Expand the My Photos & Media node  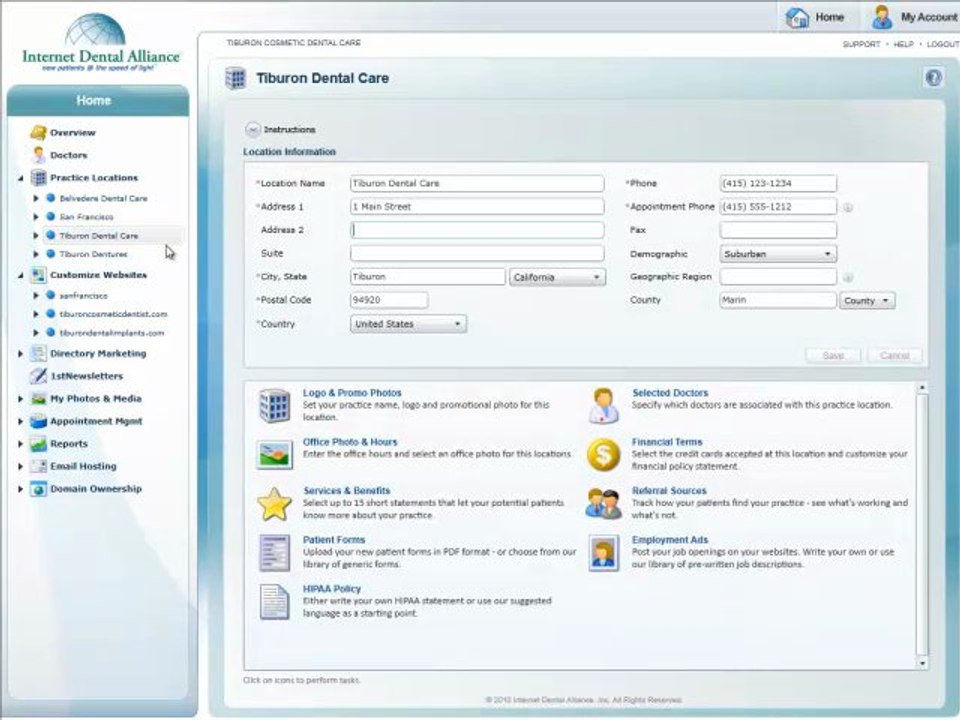click(x=20, y=399)
